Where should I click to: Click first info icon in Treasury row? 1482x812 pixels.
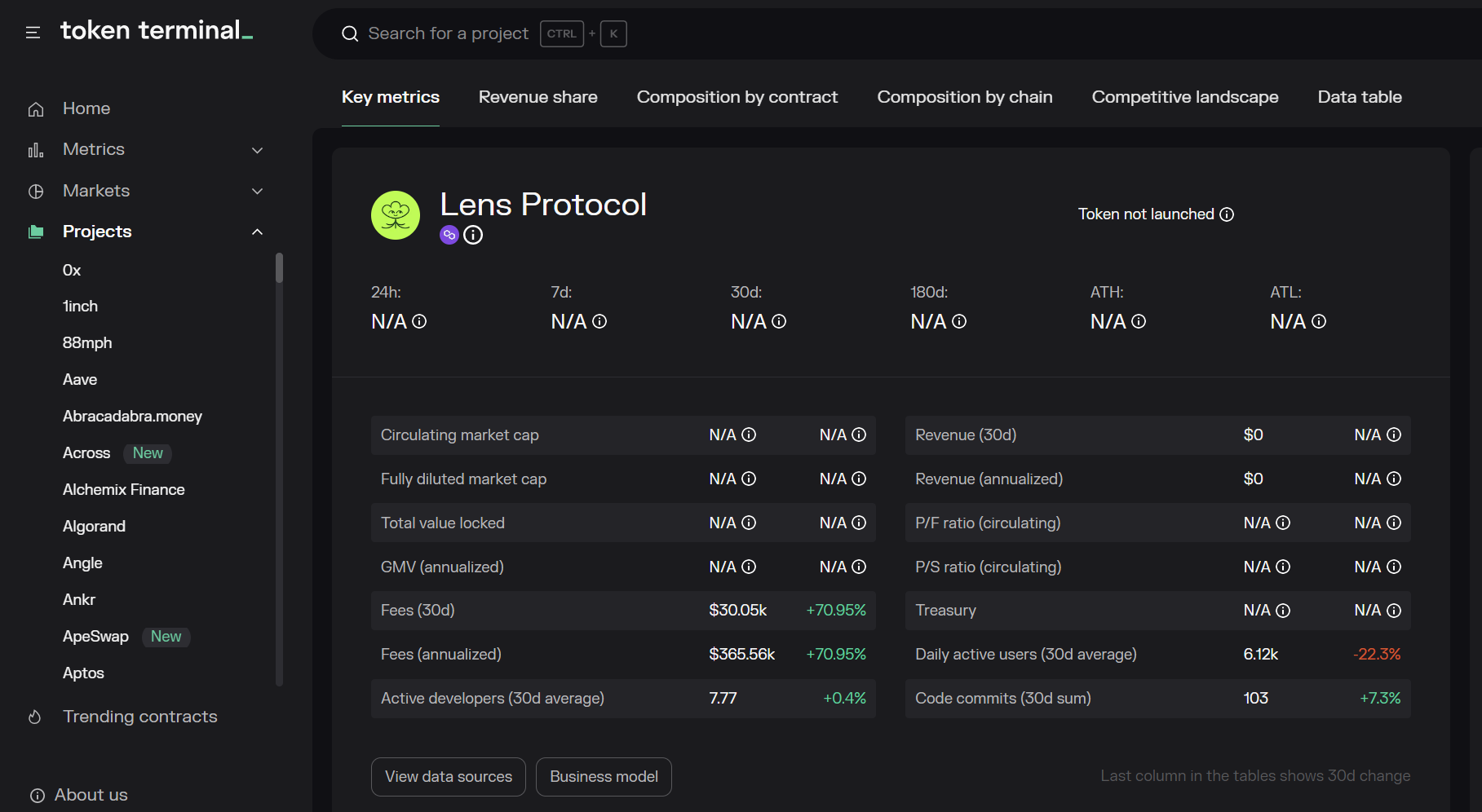(x=1283, y=611)
